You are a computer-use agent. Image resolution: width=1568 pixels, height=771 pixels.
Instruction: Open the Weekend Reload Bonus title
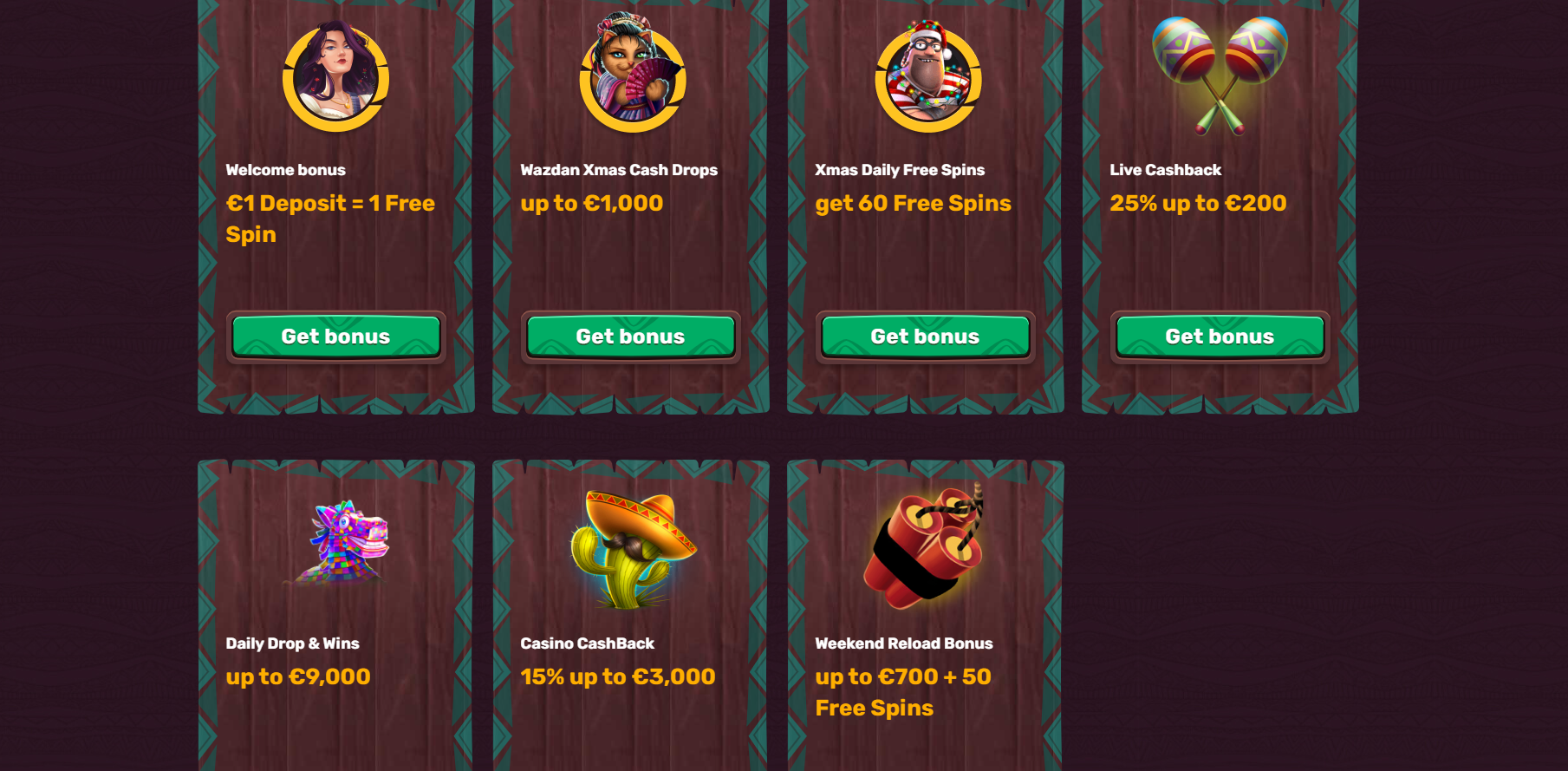coord(903,644)
